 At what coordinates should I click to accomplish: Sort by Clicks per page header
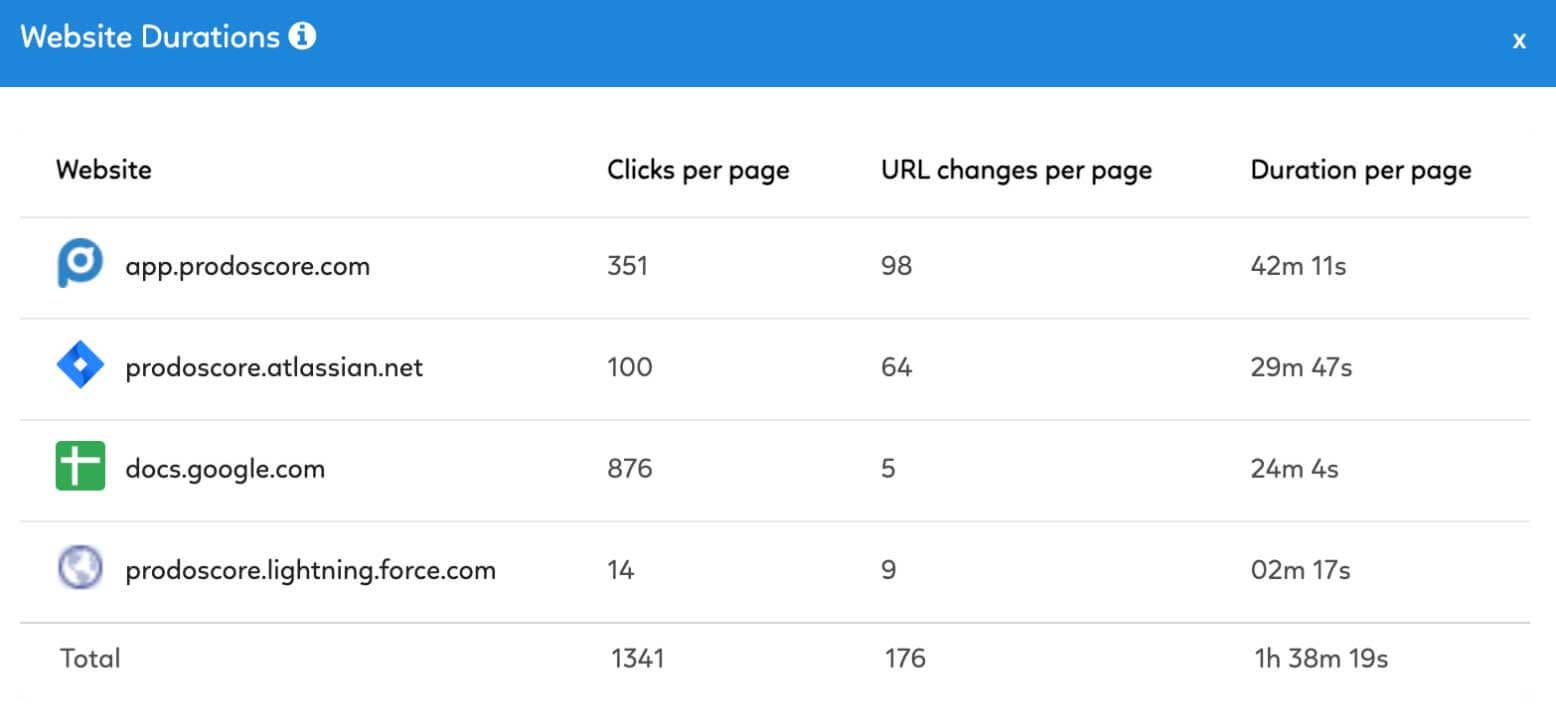pos(698,171)
